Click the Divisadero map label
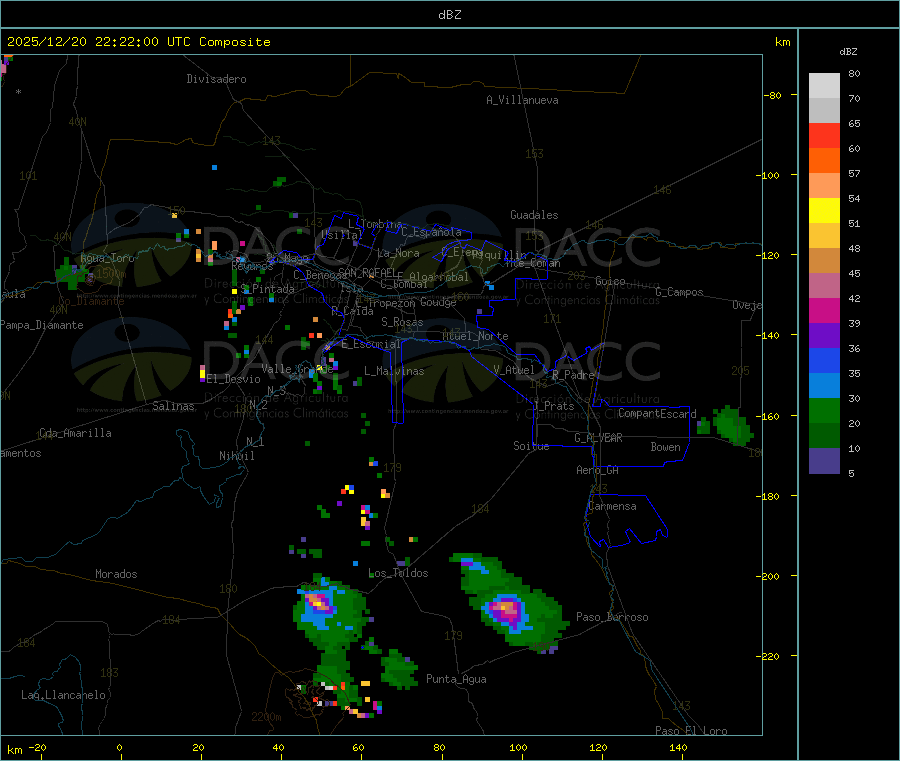The height and width of the screenshot is (761, 900). coord(216,79)
